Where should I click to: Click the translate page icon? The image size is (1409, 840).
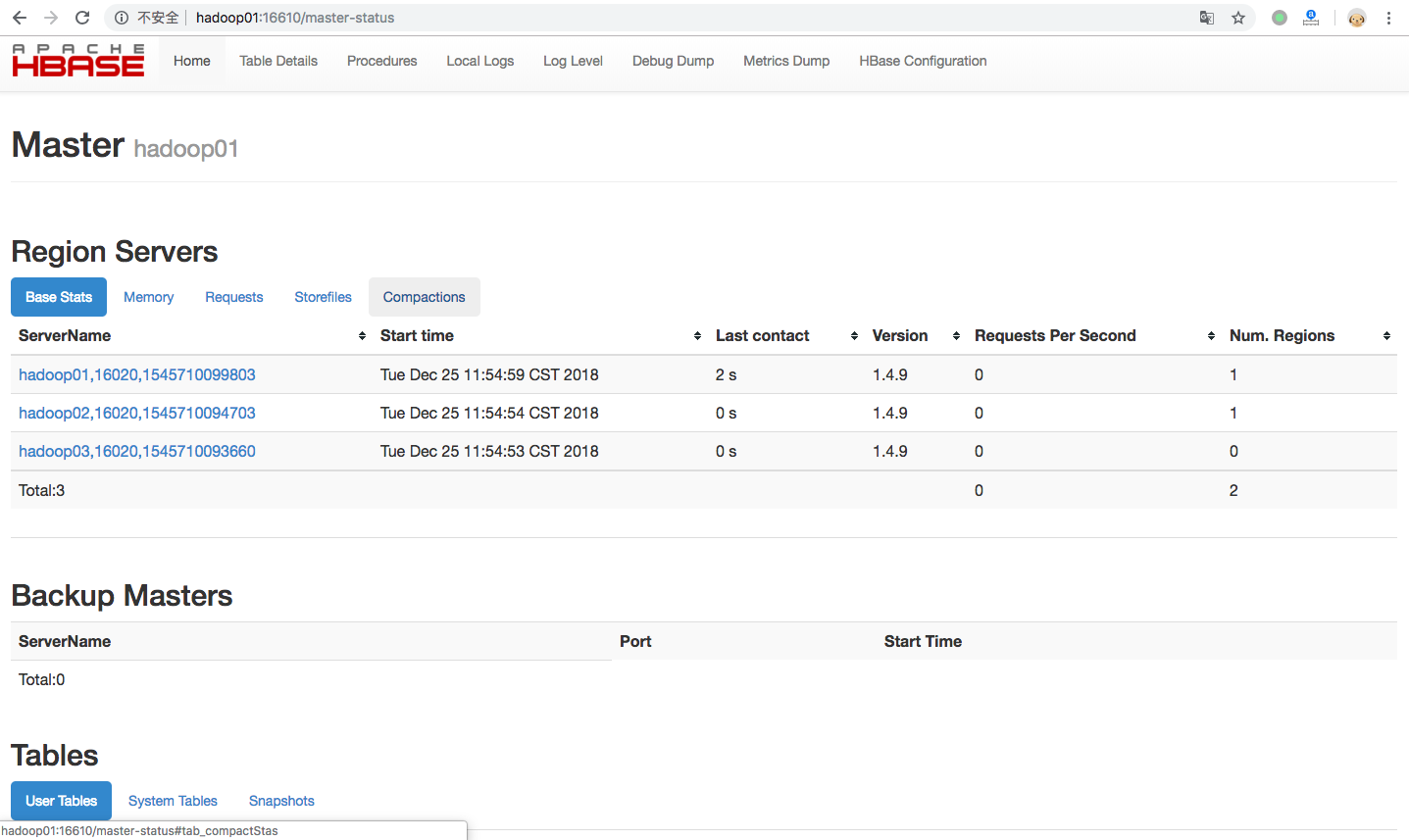click(x=1207, y=18)
